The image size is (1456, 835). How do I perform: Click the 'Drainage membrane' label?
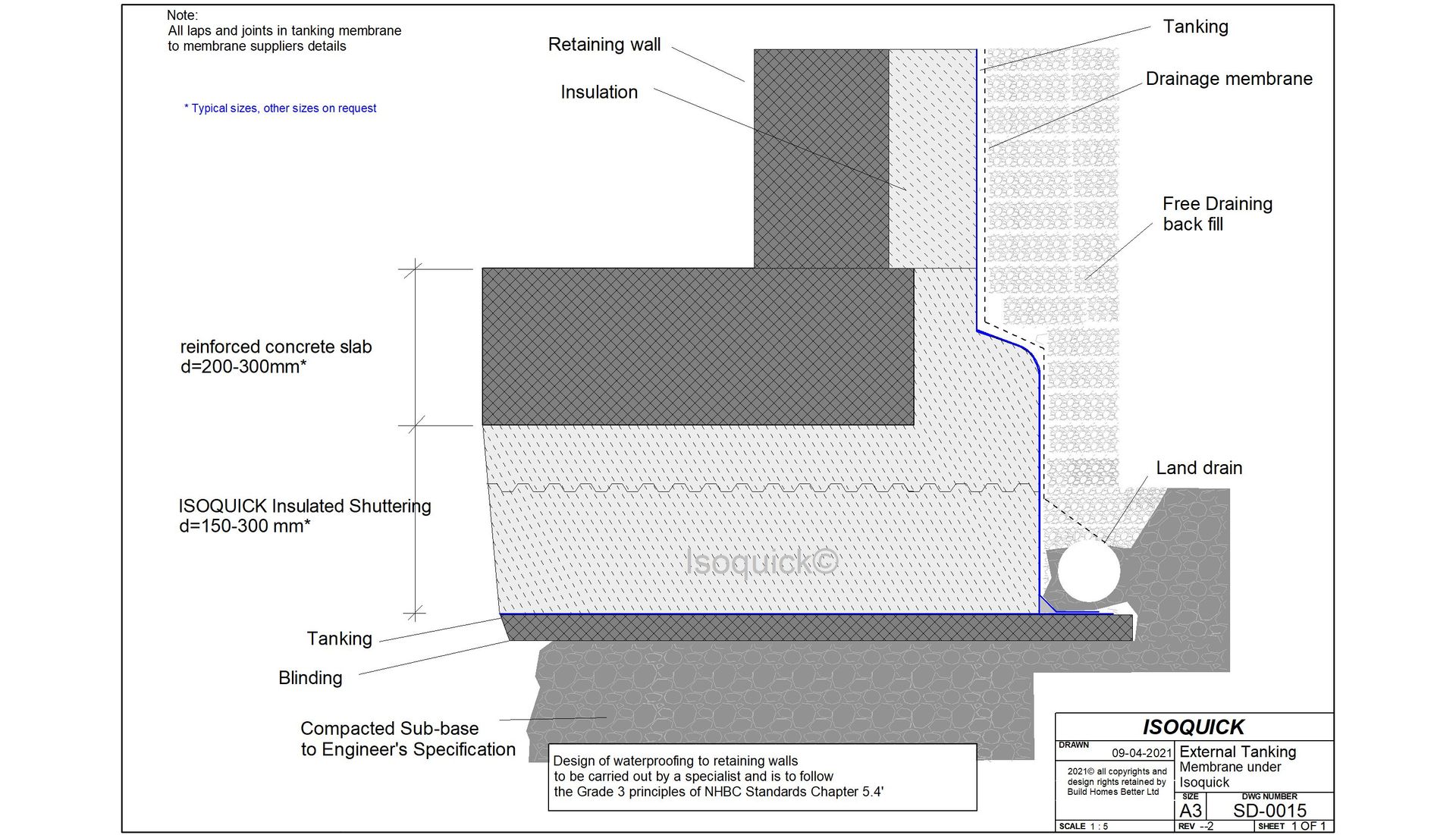click(1228, 79)
